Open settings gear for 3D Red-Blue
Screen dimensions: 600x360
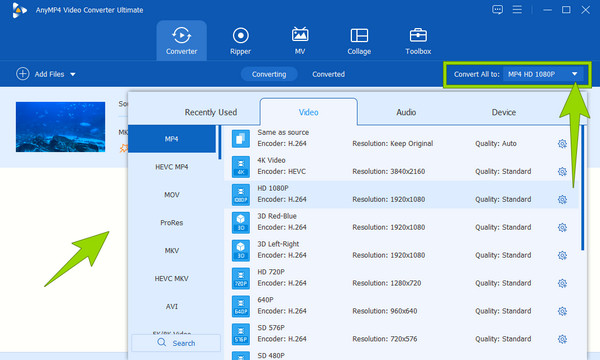click(562, 227)
